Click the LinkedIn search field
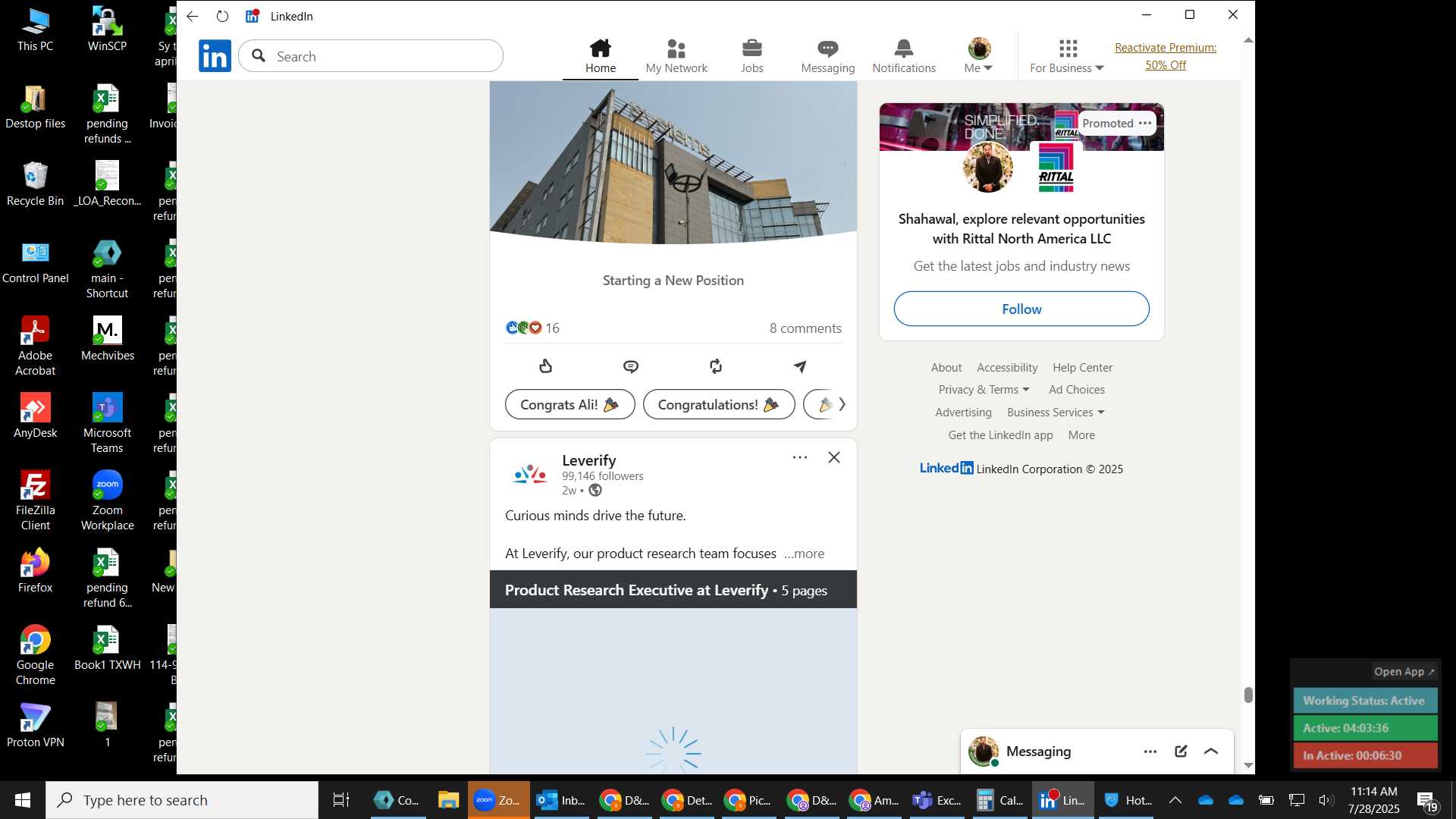 [x=371, y=56]
